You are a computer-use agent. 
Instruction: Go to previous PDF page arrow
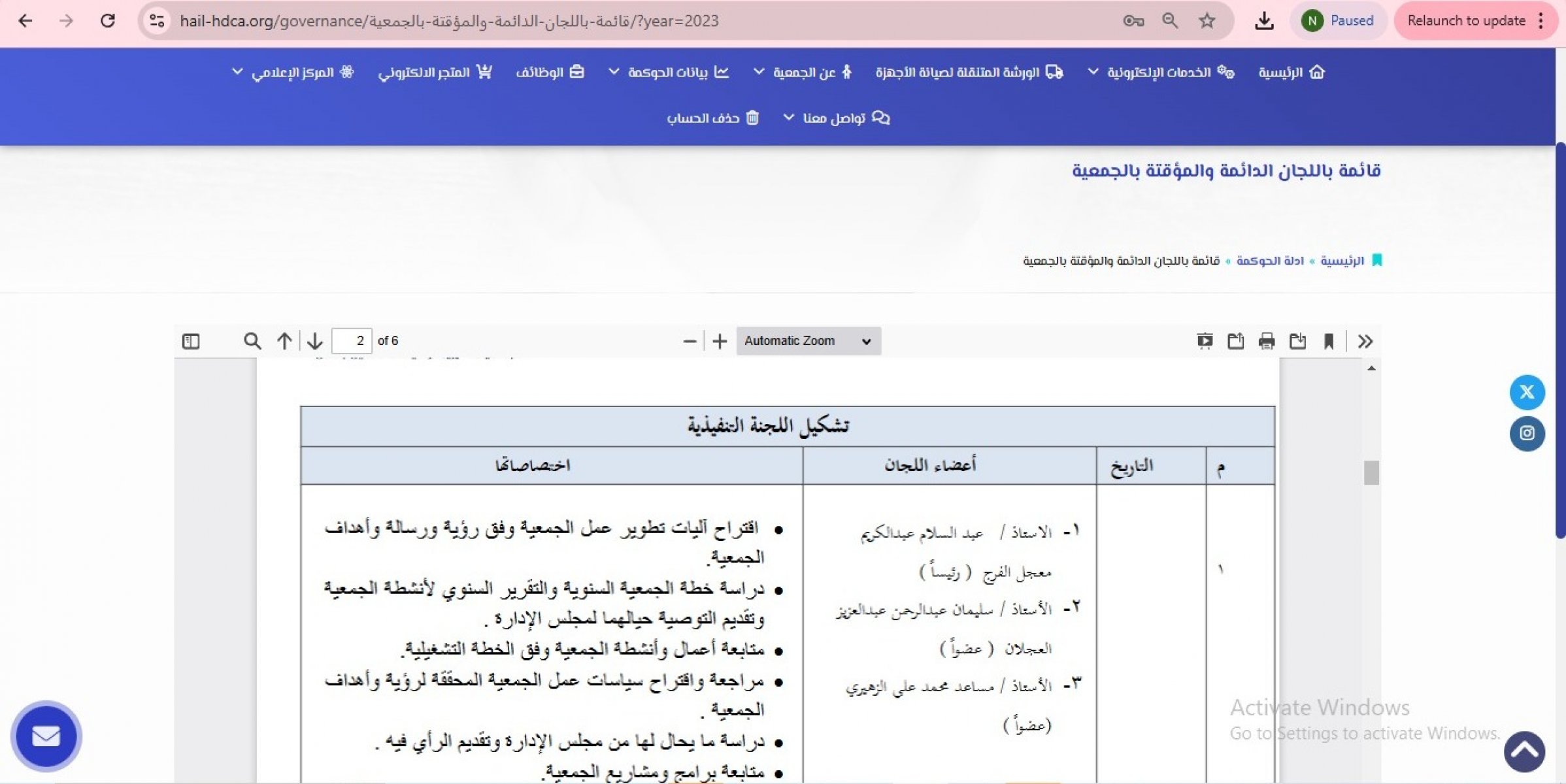284,341
